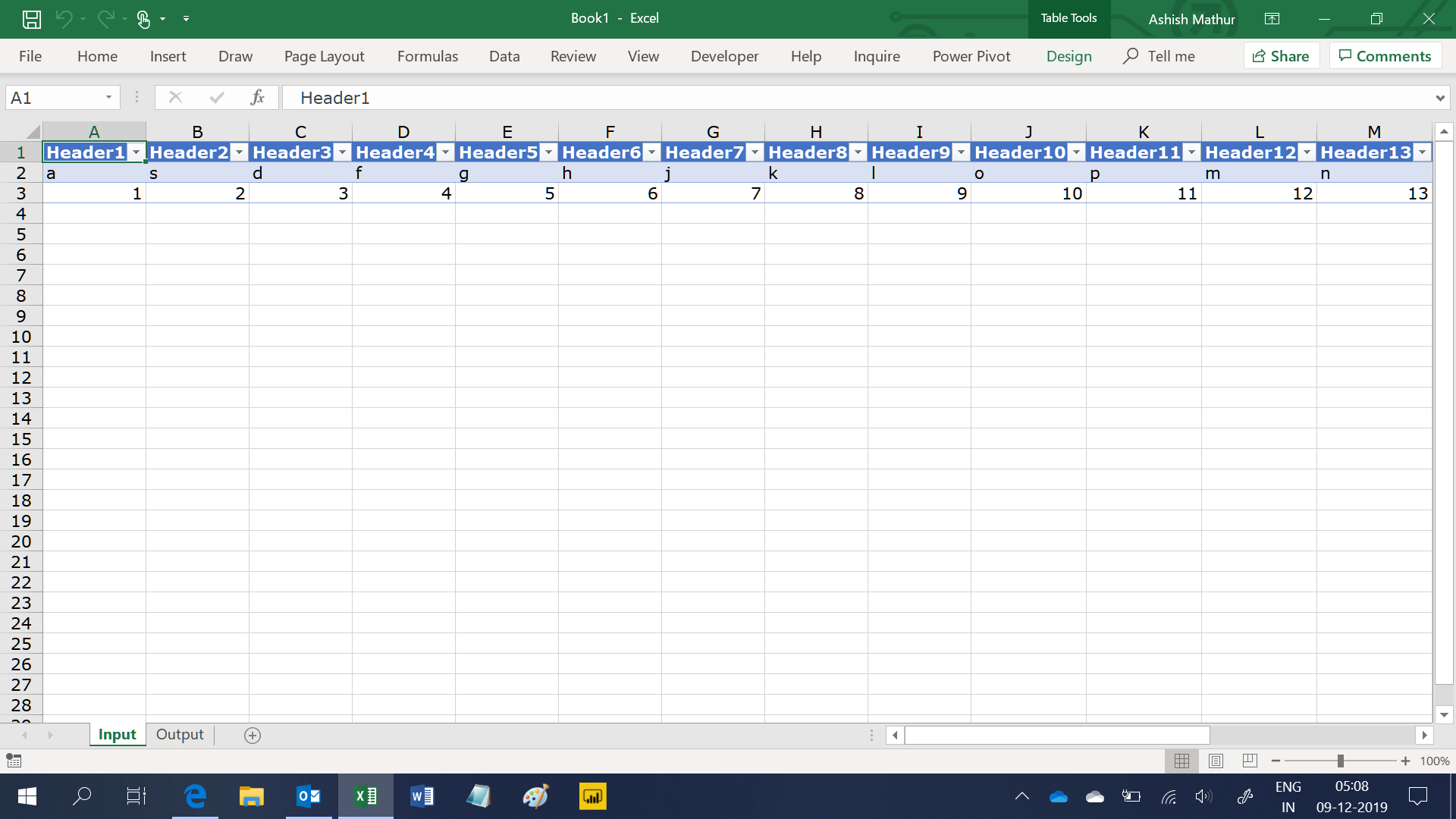Click the macro recording status bar icon
This screenshot has width=1456, height=819.
[x=14, y=760]
